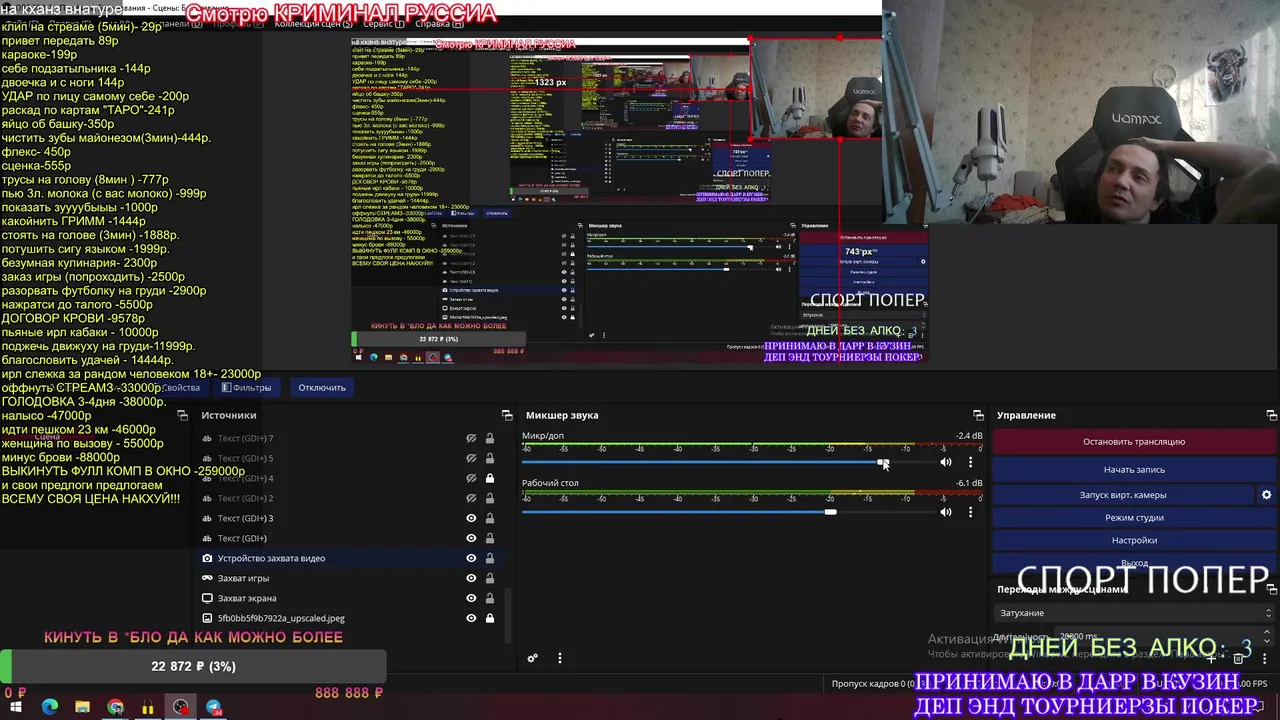
Task: Click the Микр/доп volume slider handle
Action: click(x=883, y=462)
